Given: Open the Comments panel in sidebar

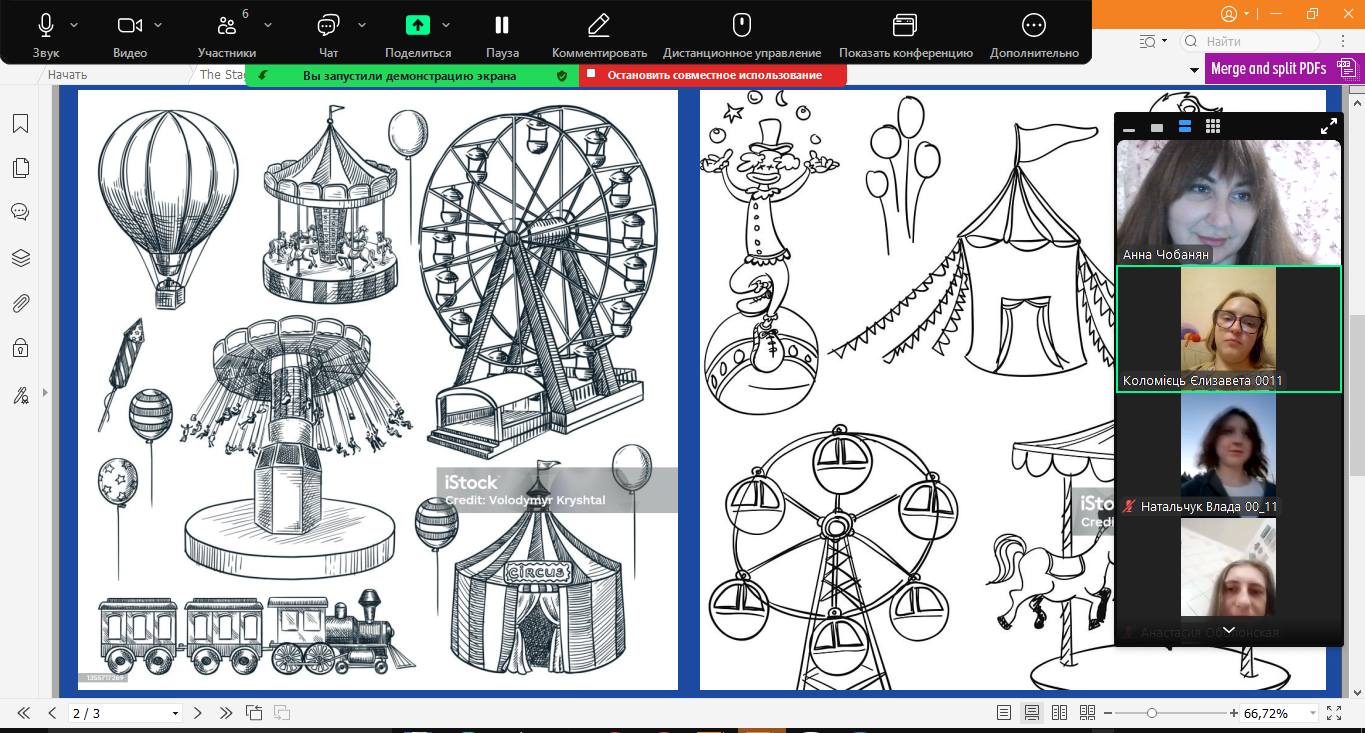Looking at the screenshot, I should 20,212.
